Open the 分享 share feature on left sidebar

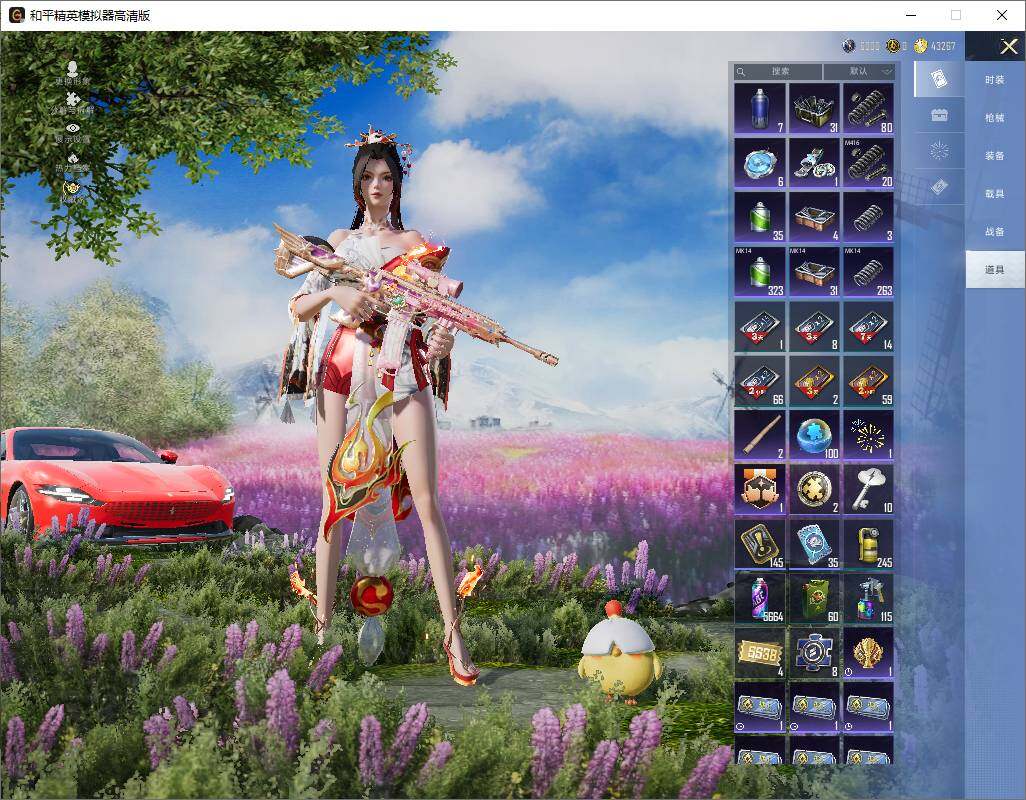72,99
